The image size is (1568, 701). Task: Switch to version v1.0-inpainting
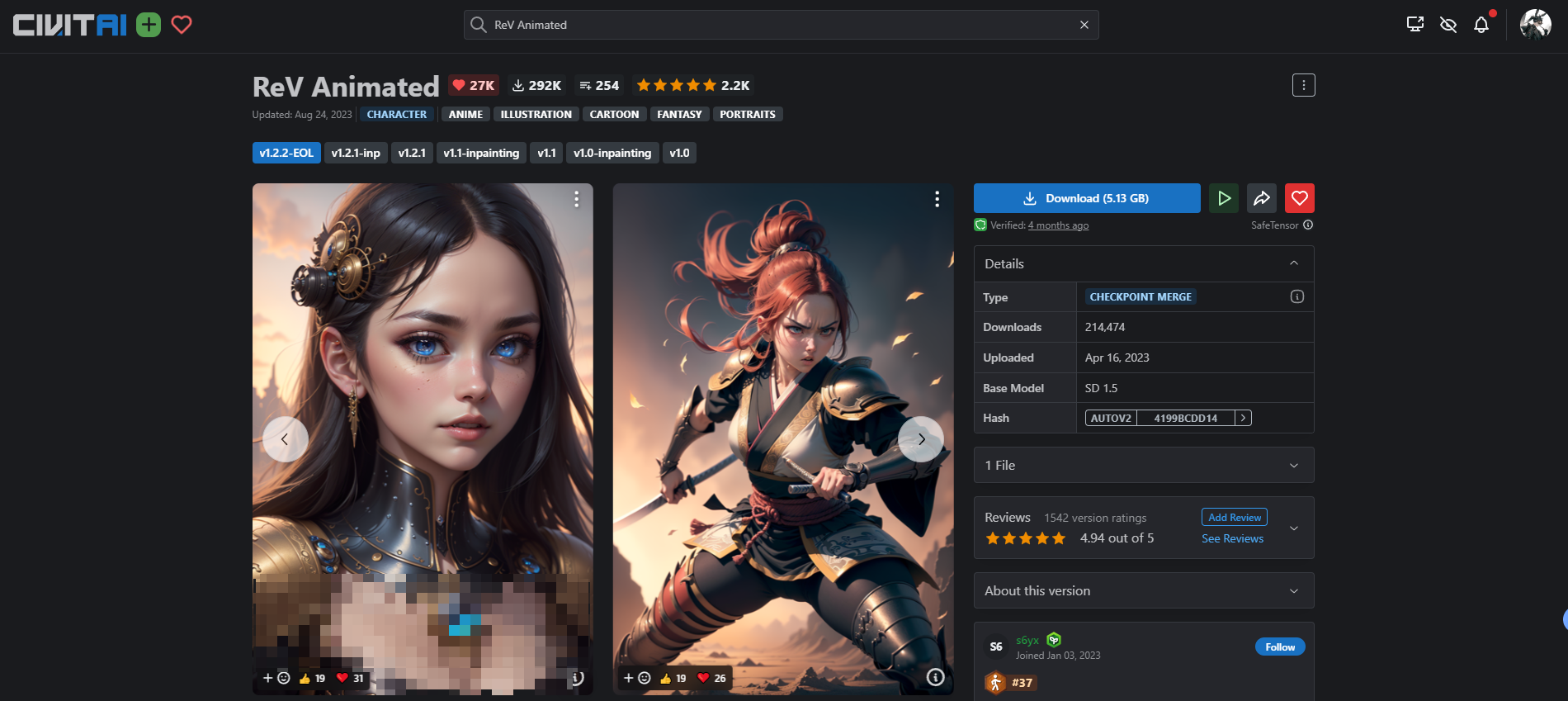612,153
